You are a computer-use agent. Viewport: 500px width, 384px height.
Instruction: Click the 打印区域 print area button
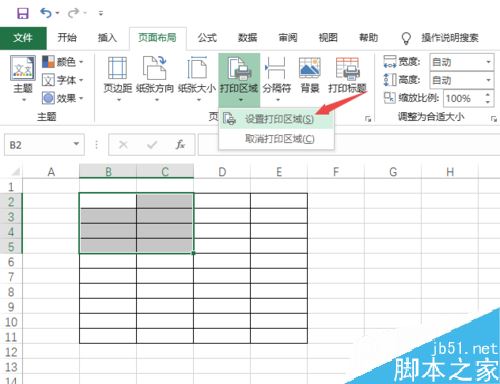pyautogui.click(x=239, y=79)
